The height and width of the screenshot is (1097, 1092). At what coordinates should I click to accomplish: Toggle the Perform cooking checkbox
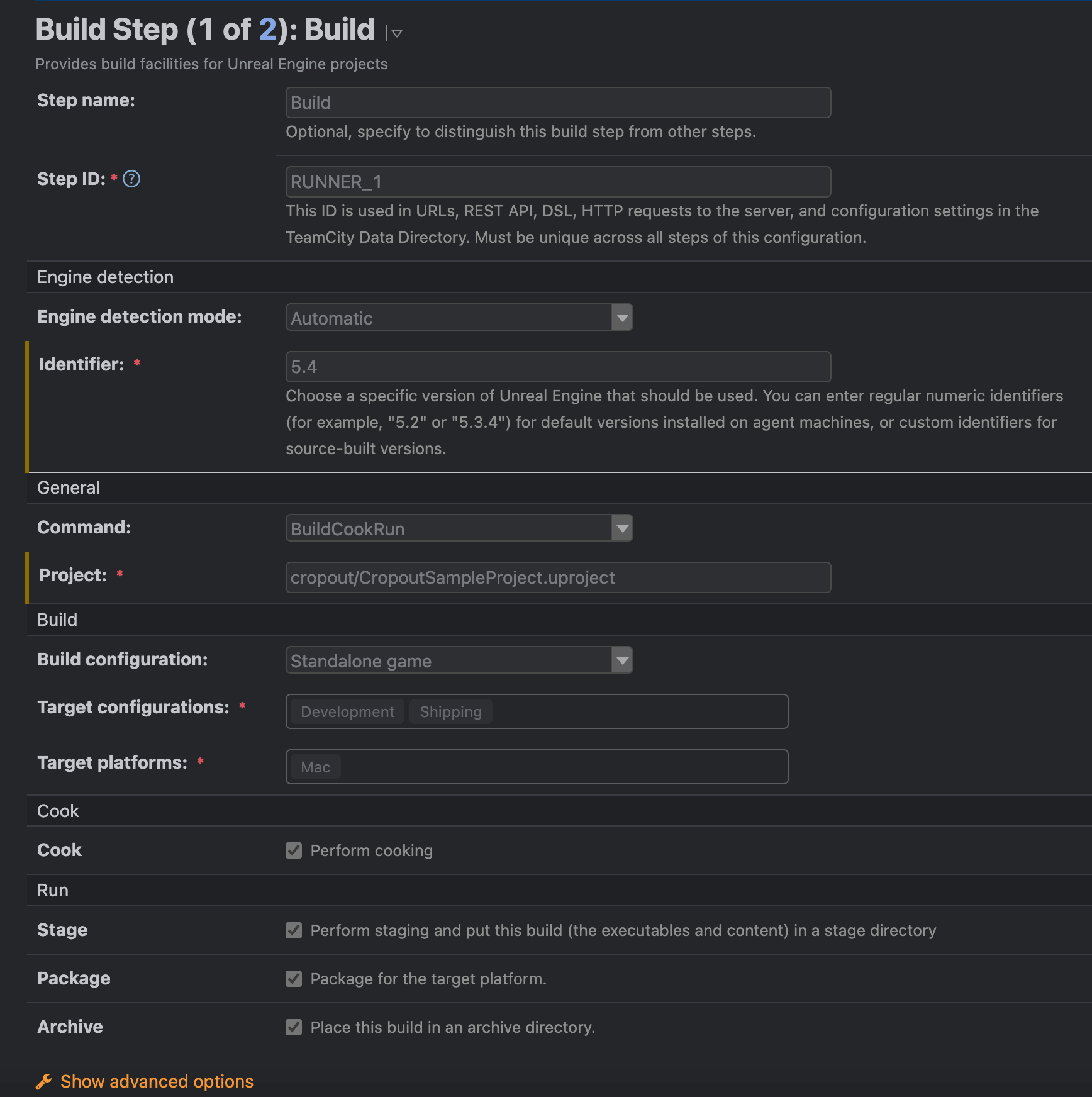294,850
